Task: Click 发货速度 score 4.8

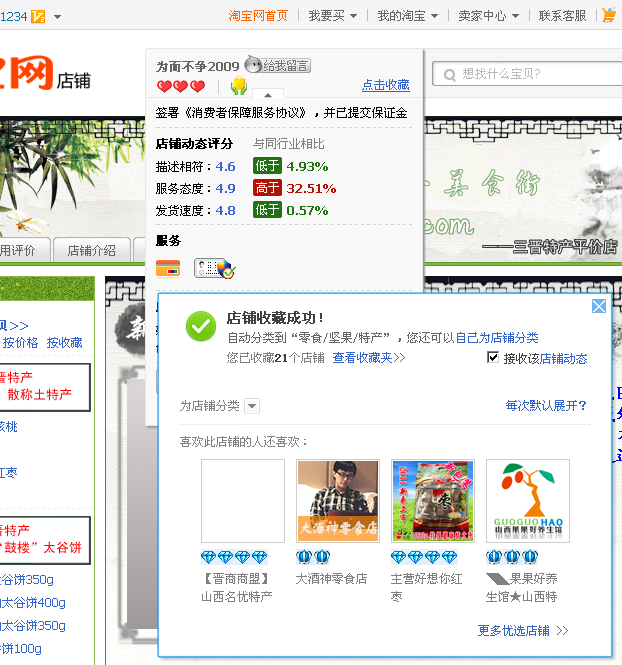Action: click(x=225, y=210)
